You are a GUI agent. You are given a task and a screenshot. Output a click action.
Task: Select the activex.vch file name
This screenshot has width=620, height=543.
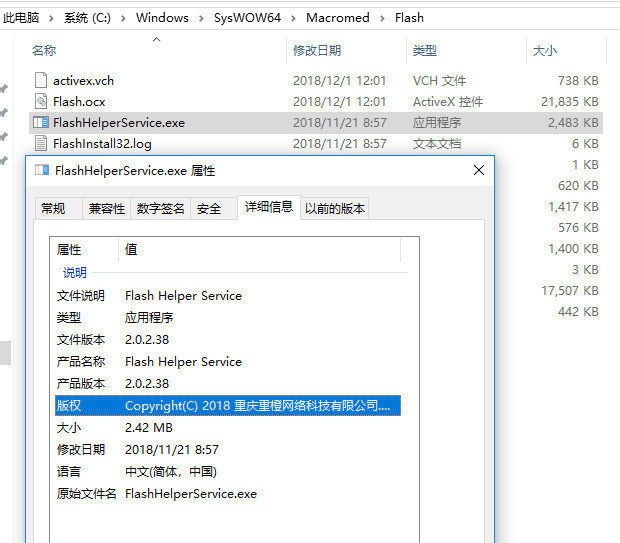click(x=83, y=81)
